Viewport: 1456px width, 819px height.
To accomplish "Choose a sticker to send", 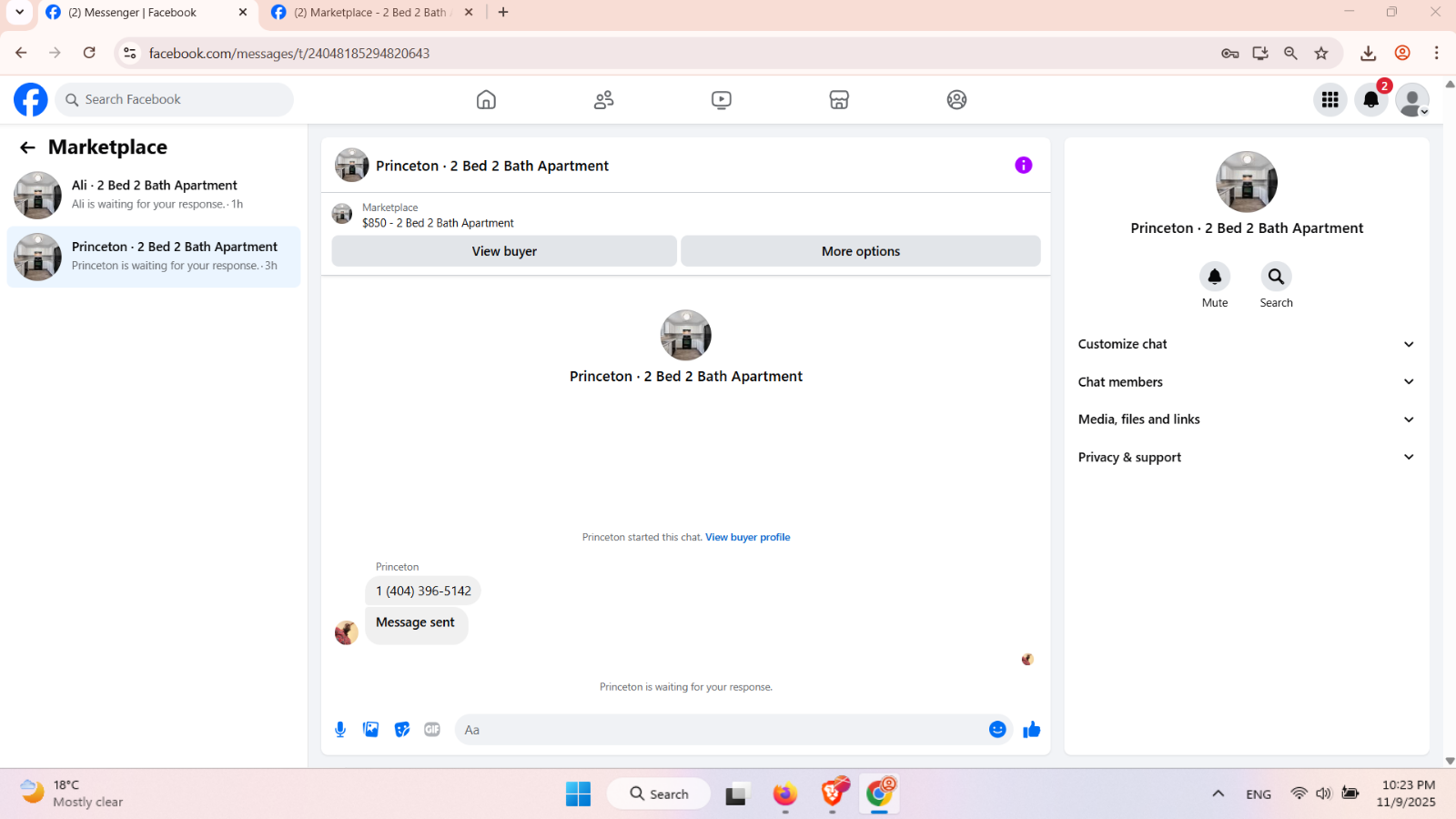I will 402,730.
